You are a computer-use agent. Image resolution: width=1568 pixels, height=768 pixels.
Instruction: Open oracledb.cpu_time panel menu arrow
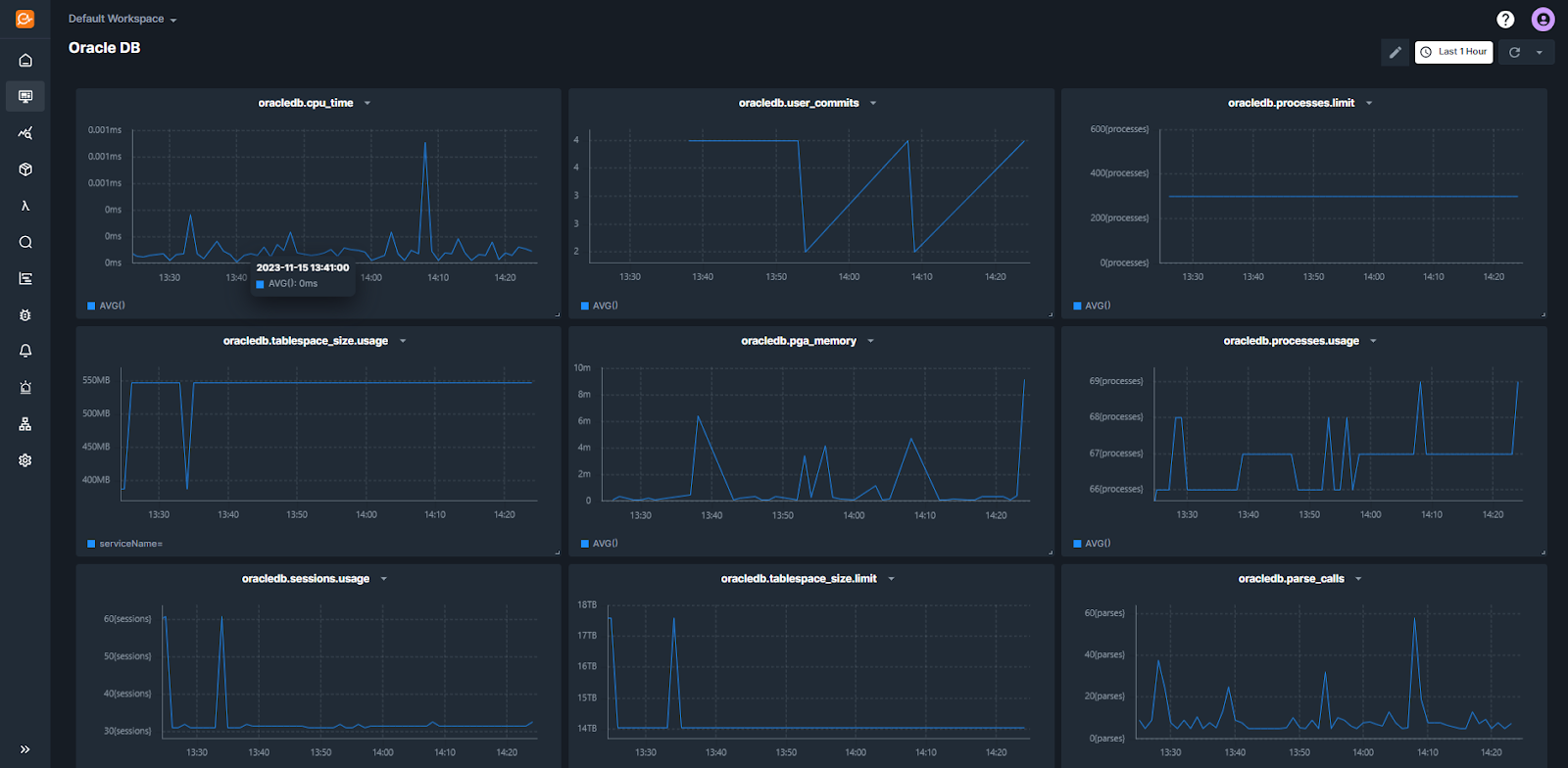click(x=367, y=103)
